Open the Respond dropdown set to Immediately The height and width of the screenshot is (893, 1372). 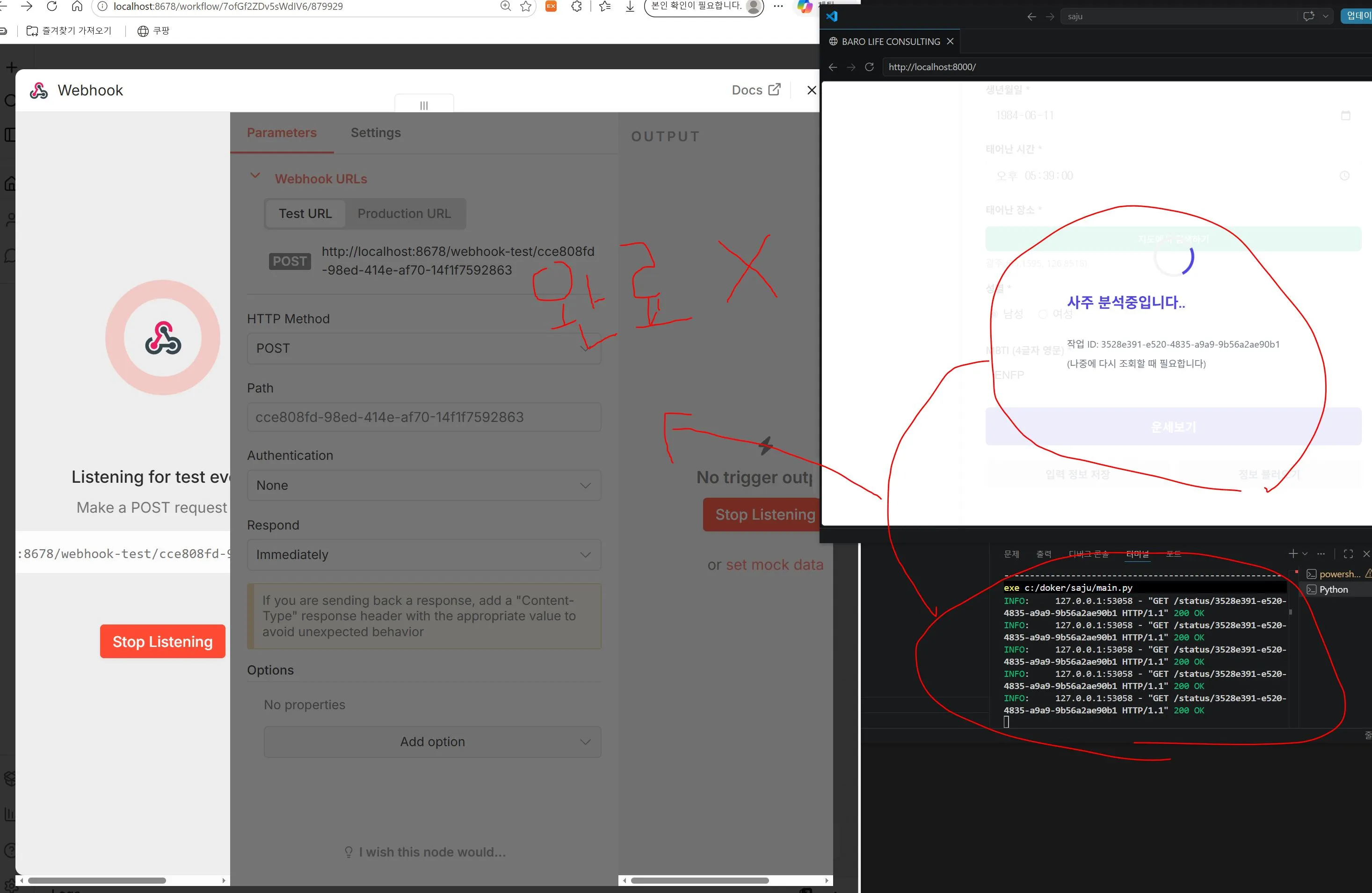(424, 555)
